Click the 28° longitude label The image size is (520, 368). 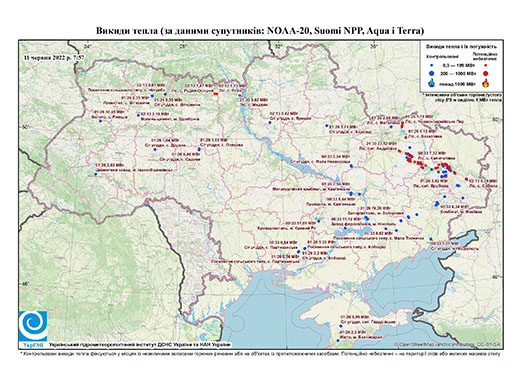point(183,46)
